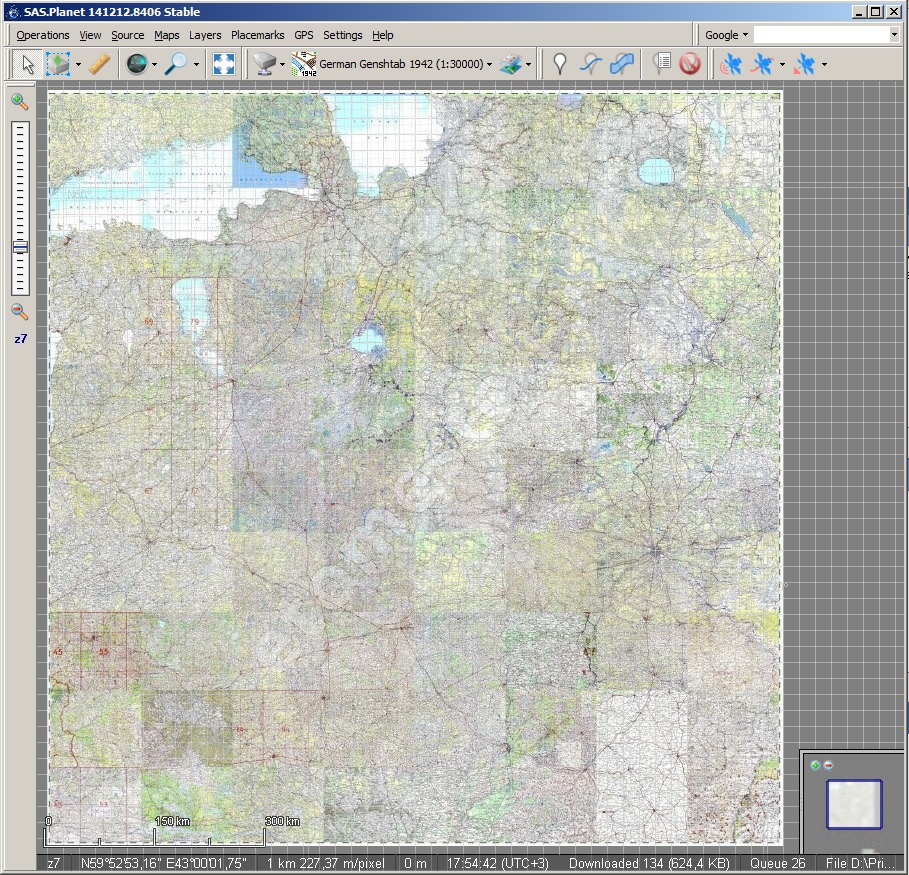Screen dimensions: 909x875
Task: Click the dark globe toolbar icon
Action: coord(137,64)
